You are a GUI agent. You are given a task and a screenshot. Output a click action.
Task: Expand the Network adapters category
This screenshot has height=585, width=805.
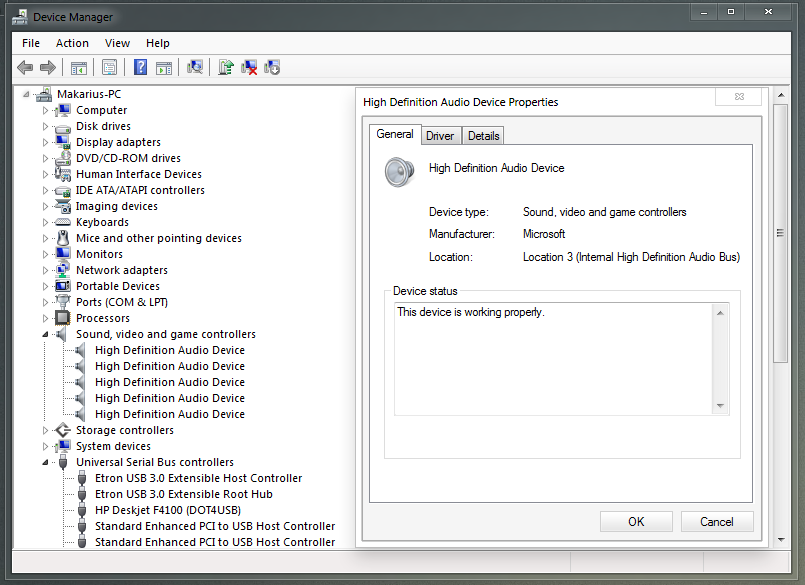pos(45,270)
